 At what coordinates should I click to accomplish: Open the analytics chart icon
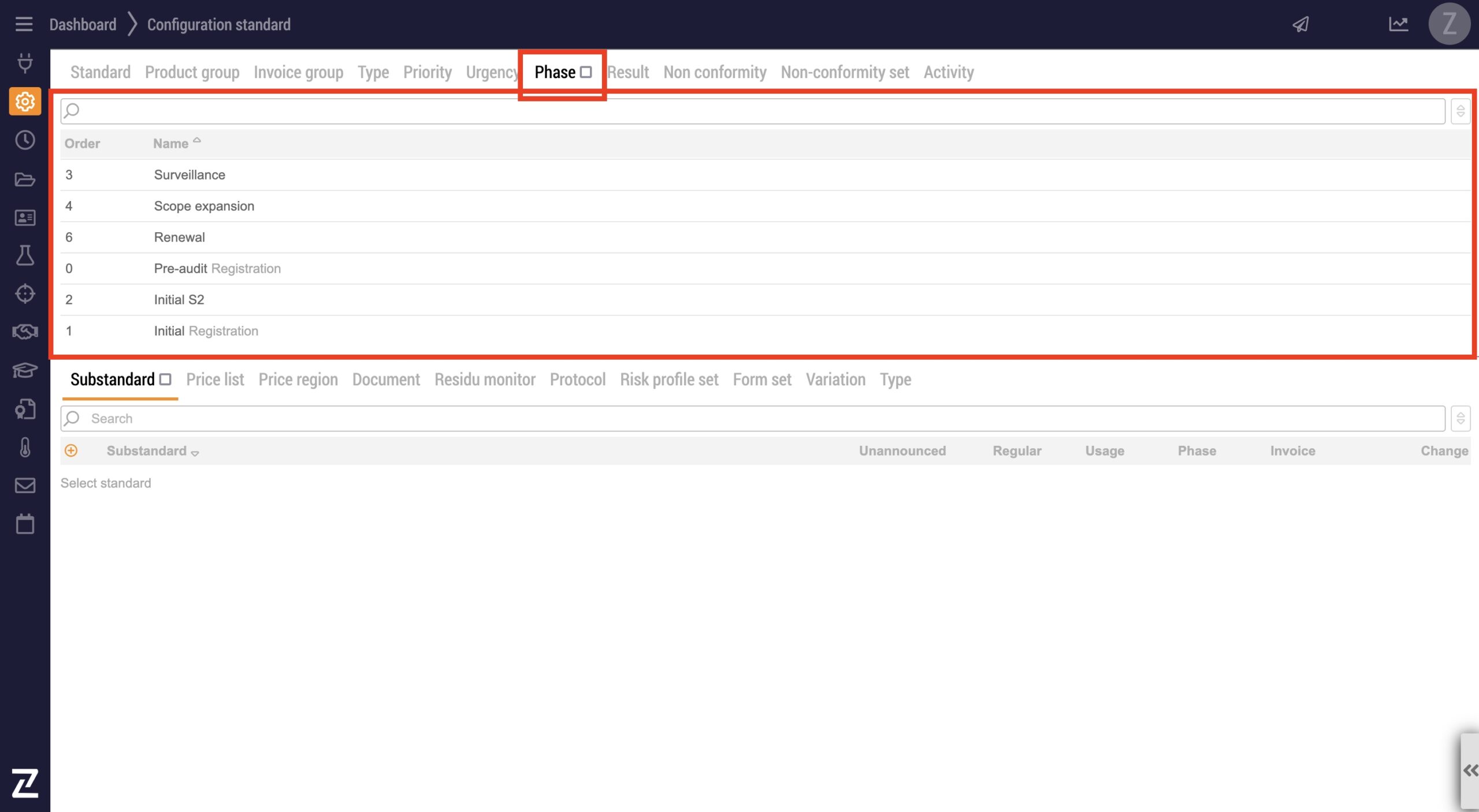click(1398, 24)
